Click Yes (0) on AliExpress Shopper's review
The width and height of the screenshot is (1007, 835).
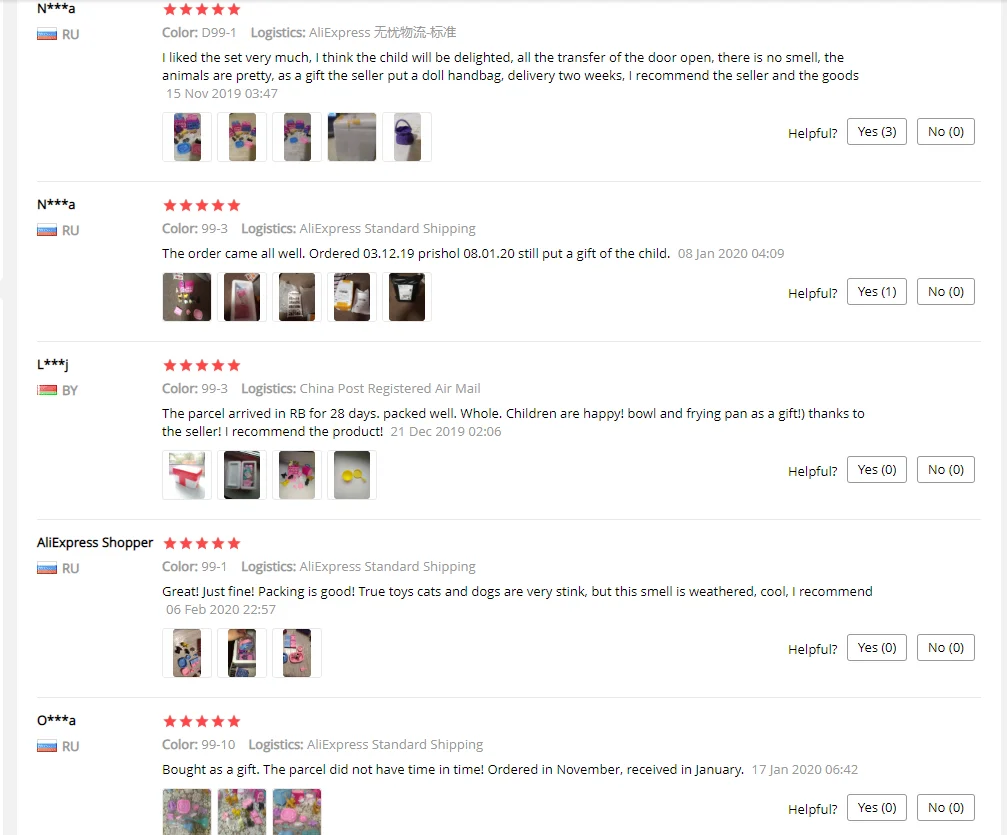pos(876,647)
